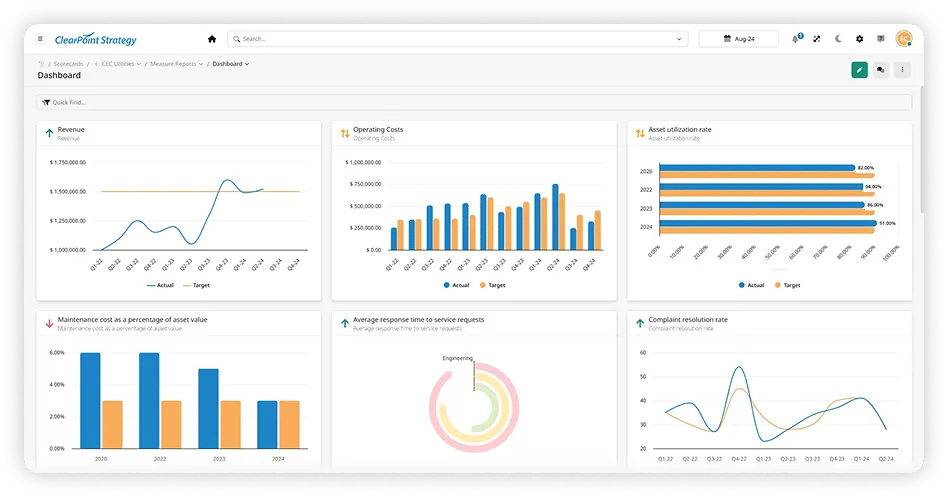Image resolution: width=948 pixels, height=497 pixels.
Task: Toggle Actual series in Revenue legend
Action: point(160,285)
